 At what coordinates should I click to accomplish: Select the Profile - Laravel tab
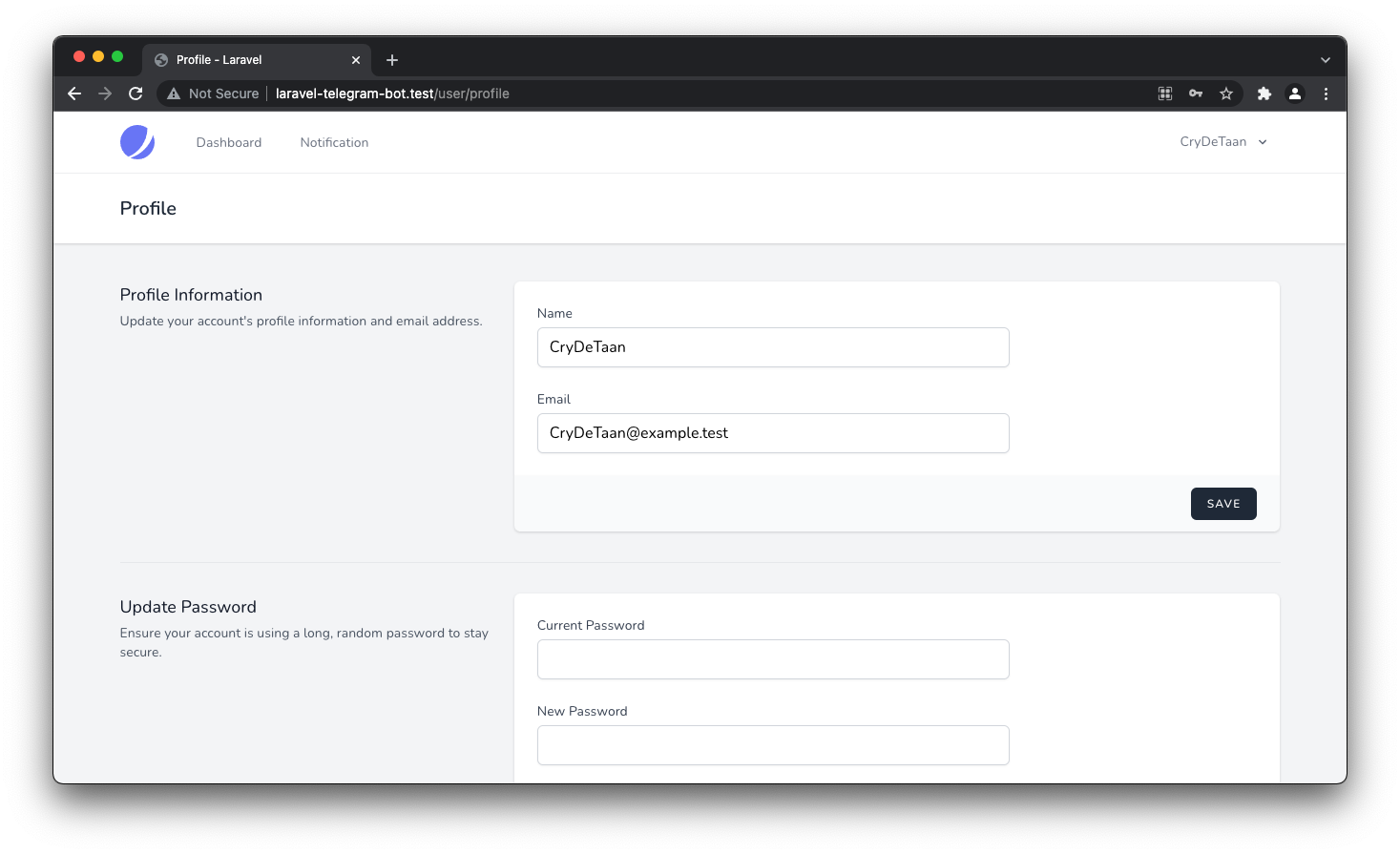256,60
